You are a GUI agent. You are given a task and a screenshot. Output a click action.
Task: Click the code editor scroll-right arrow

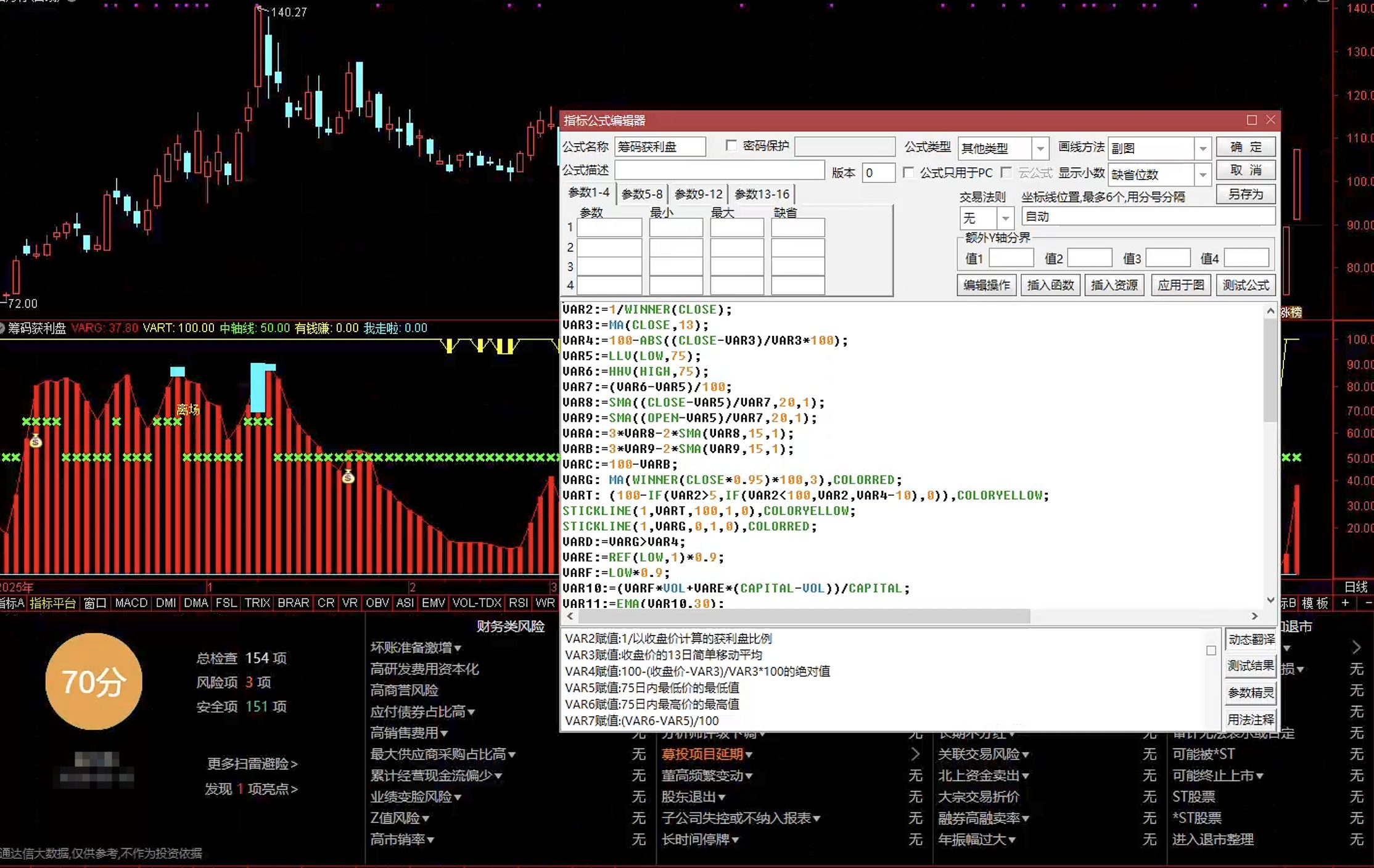pyautogui.click(x=1254, y=616)
